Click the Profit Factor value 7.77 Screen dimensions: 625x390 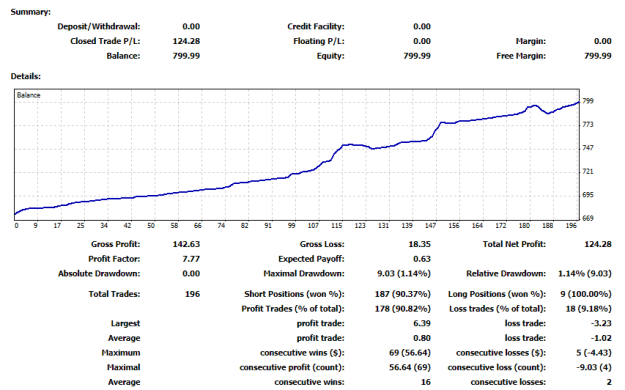click(x=191, y=259)
